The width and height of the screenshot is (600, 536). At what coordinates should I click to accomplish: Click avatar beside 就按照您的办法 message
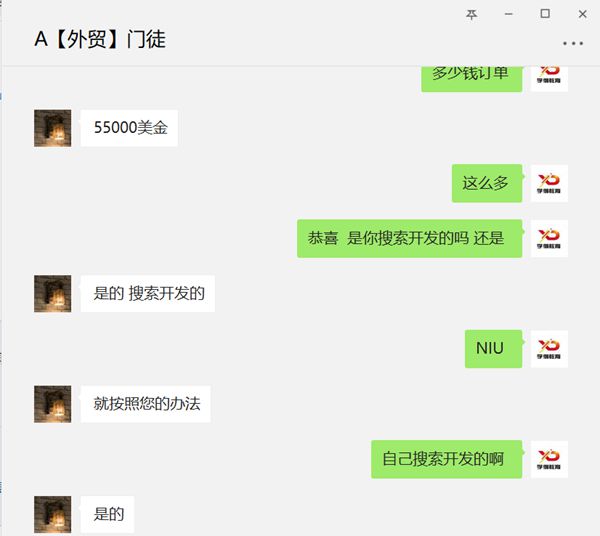tap(52, 404)
